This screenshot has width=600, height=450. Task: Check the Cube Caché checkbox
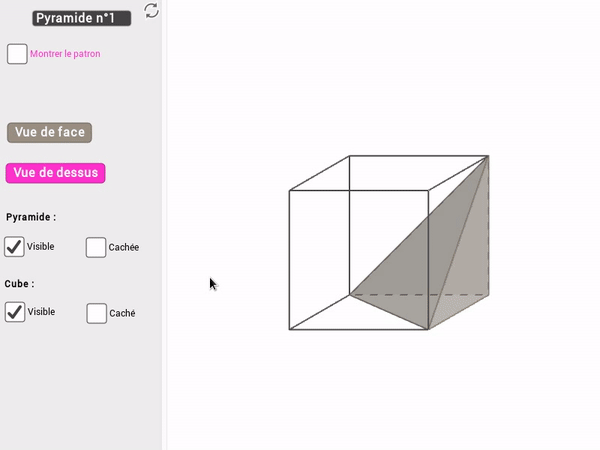pyautogui.click(x=96, y=313)
